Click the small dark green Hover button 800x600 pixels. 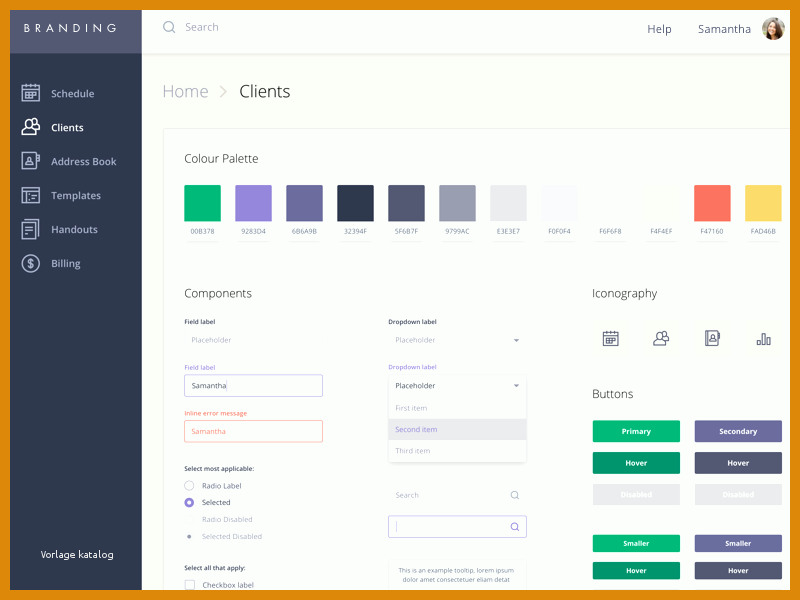[x=636, y=570]
